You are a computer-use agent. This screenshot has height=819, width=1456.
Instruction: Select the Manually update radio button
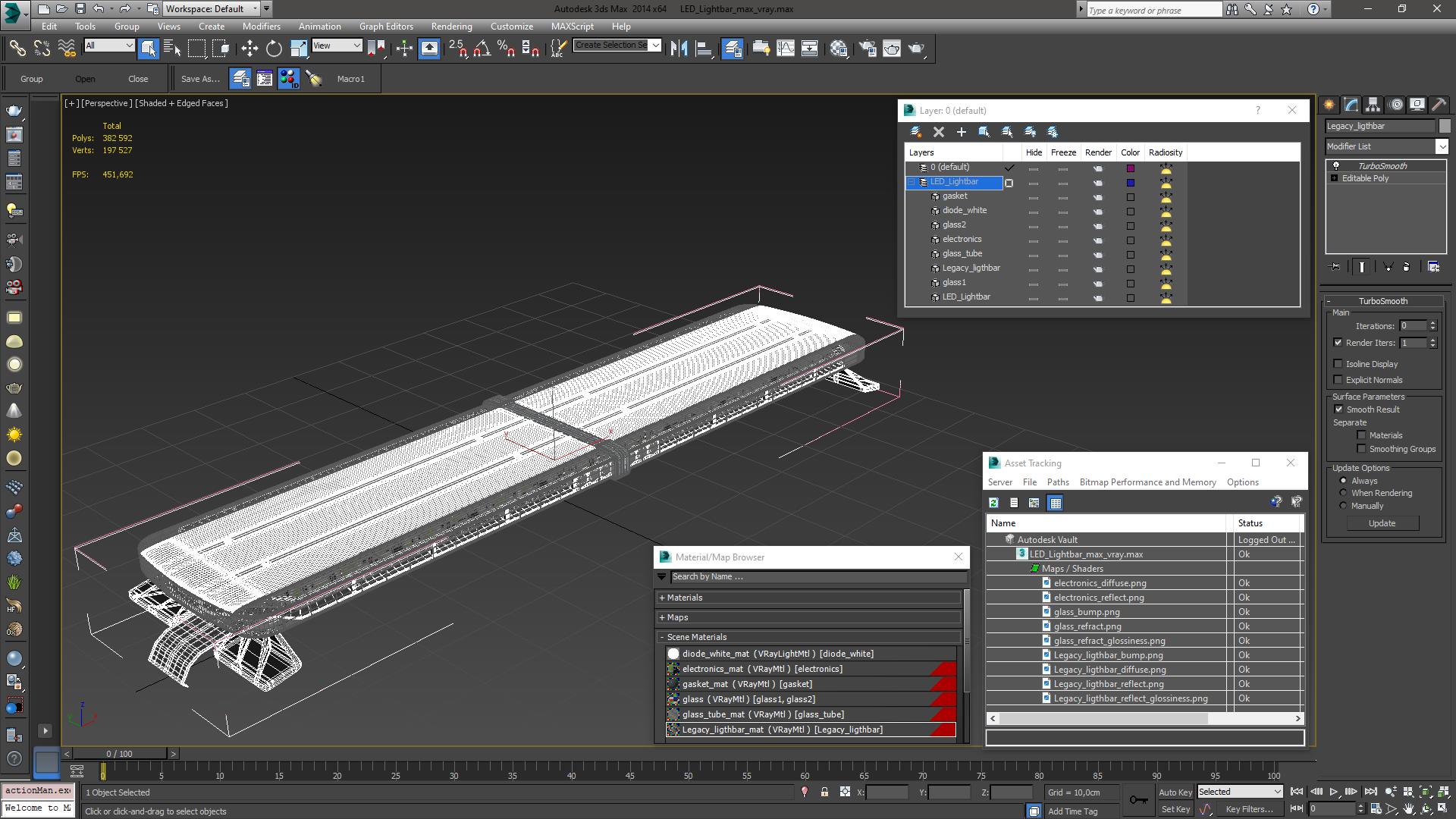tap(1343, 506)
